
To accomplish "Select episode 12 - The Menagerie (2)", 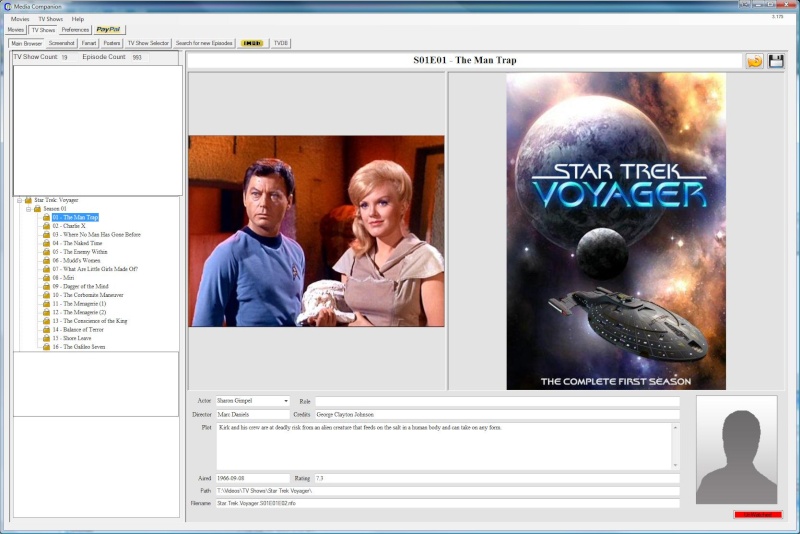I will [79, 312].
